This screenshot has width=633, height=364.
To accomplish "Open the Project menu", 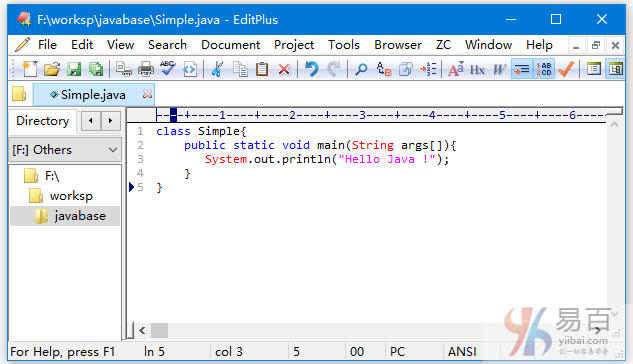I will pos(294,45).
